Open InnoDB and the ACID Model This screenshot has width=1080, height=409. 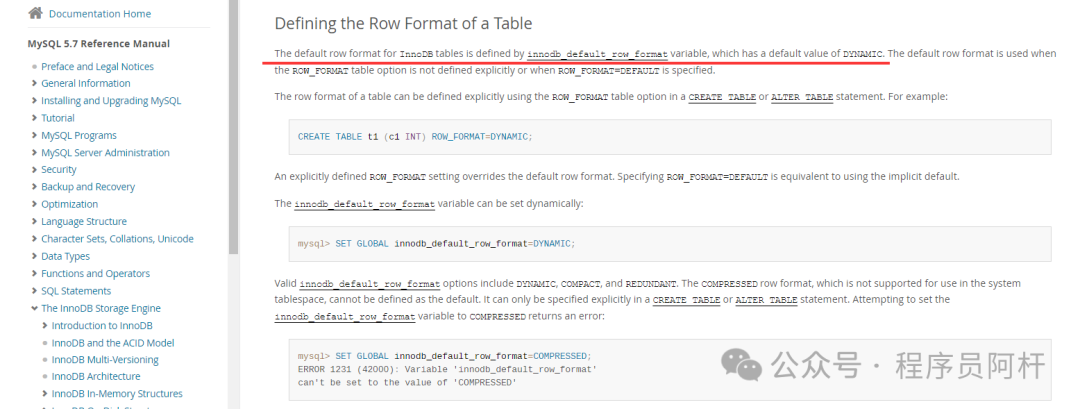coord(112,343)
